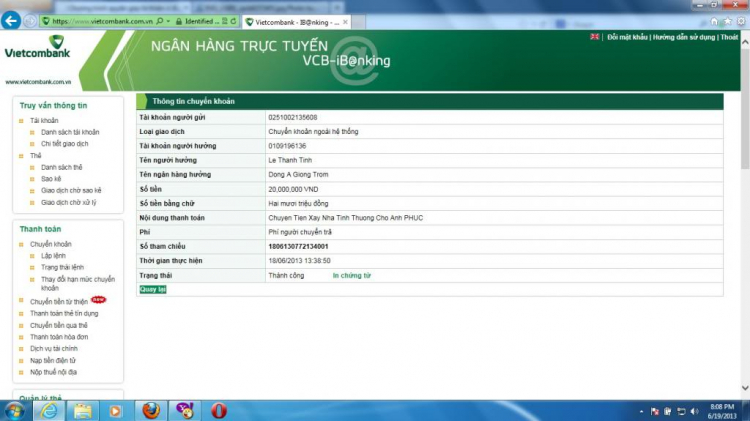Open Thanh toán thẻ tín dụng

(x=64, y=313)
